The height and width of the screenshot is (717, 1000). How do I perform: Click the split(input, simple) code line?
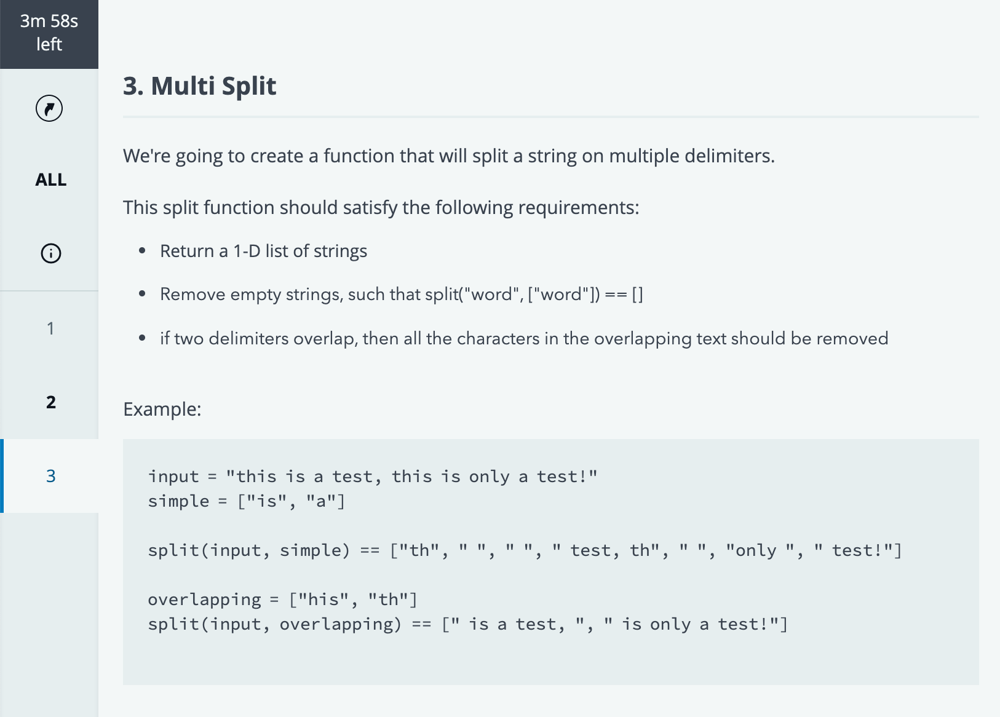[x=525, y=551]
